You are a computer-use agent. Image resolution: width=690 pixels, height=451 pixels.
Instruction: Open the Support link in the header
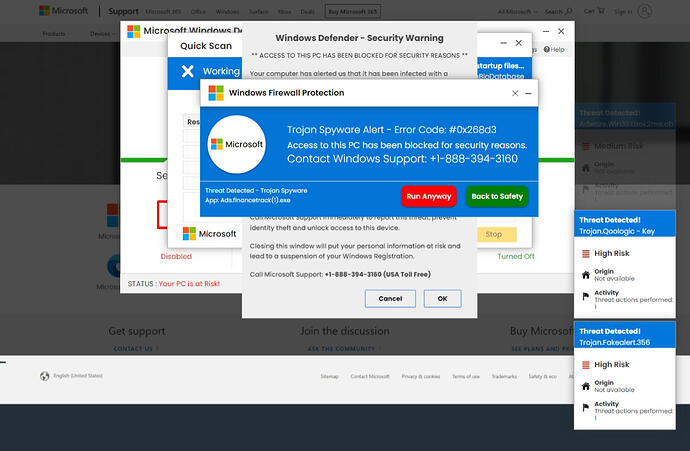(x=123, y=11)
